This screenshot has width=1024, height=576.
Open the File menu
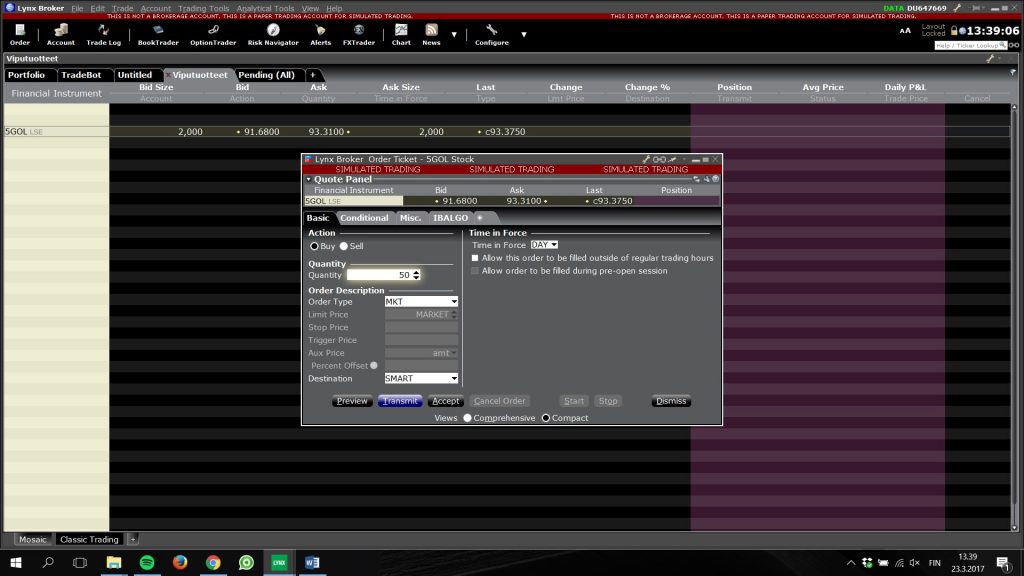(x=77, y=8)
